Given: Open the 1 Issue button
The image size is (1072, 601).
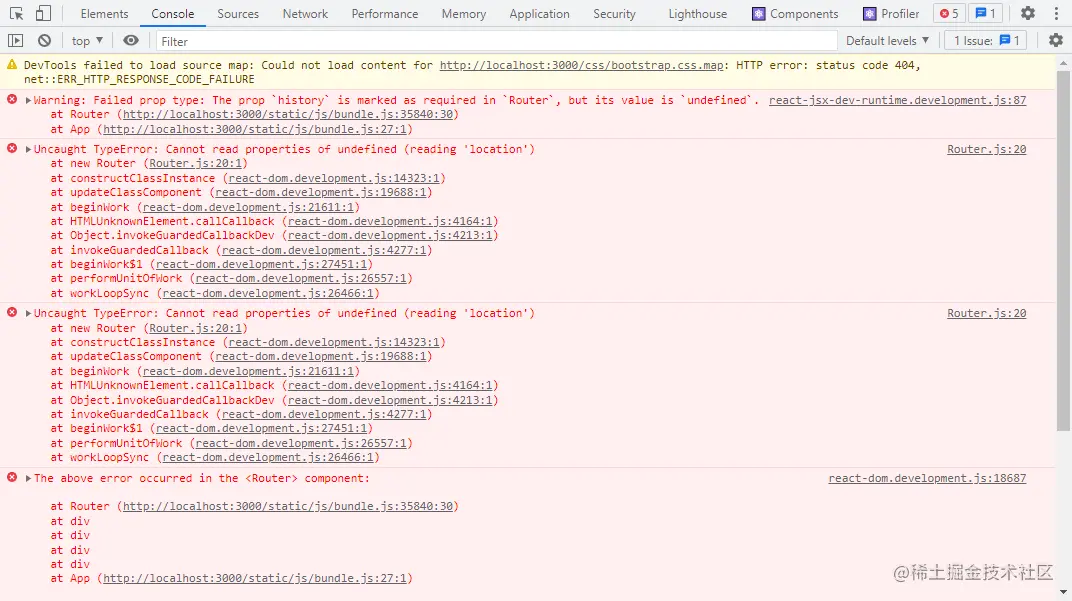Looking at the screenshot, I should (x=986, y=41).
